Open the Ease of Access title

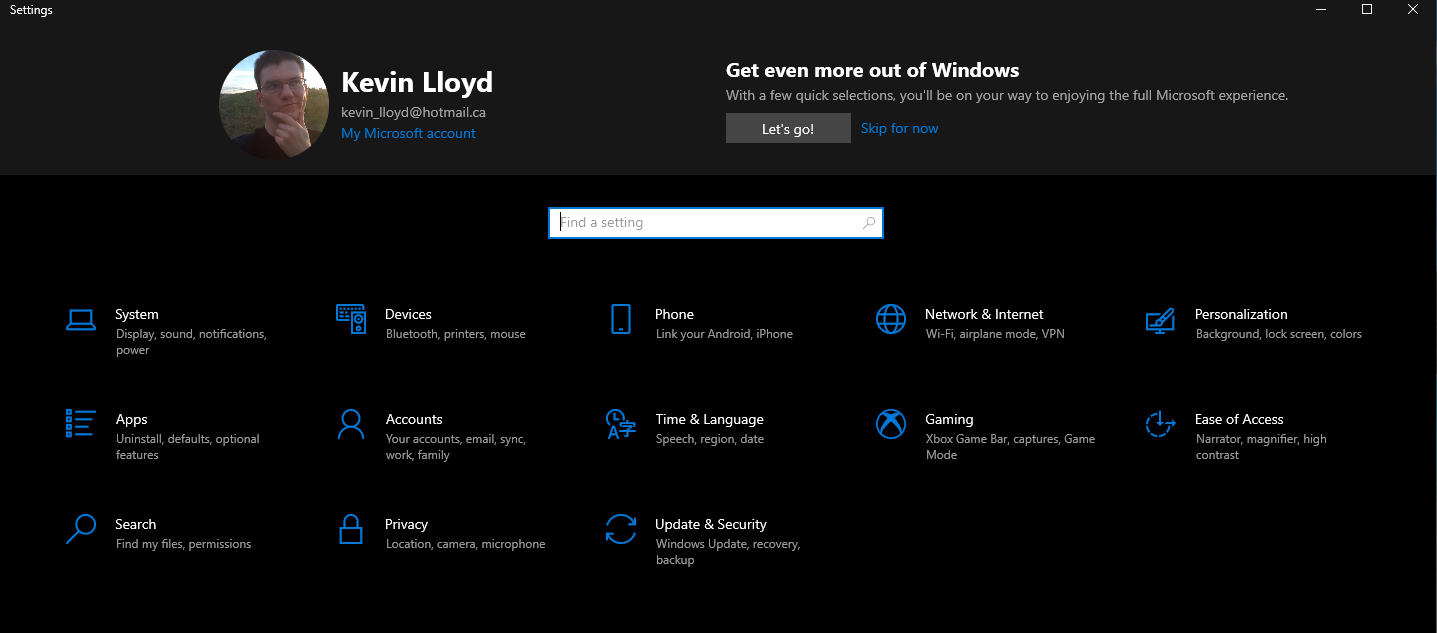[1239, 419]
